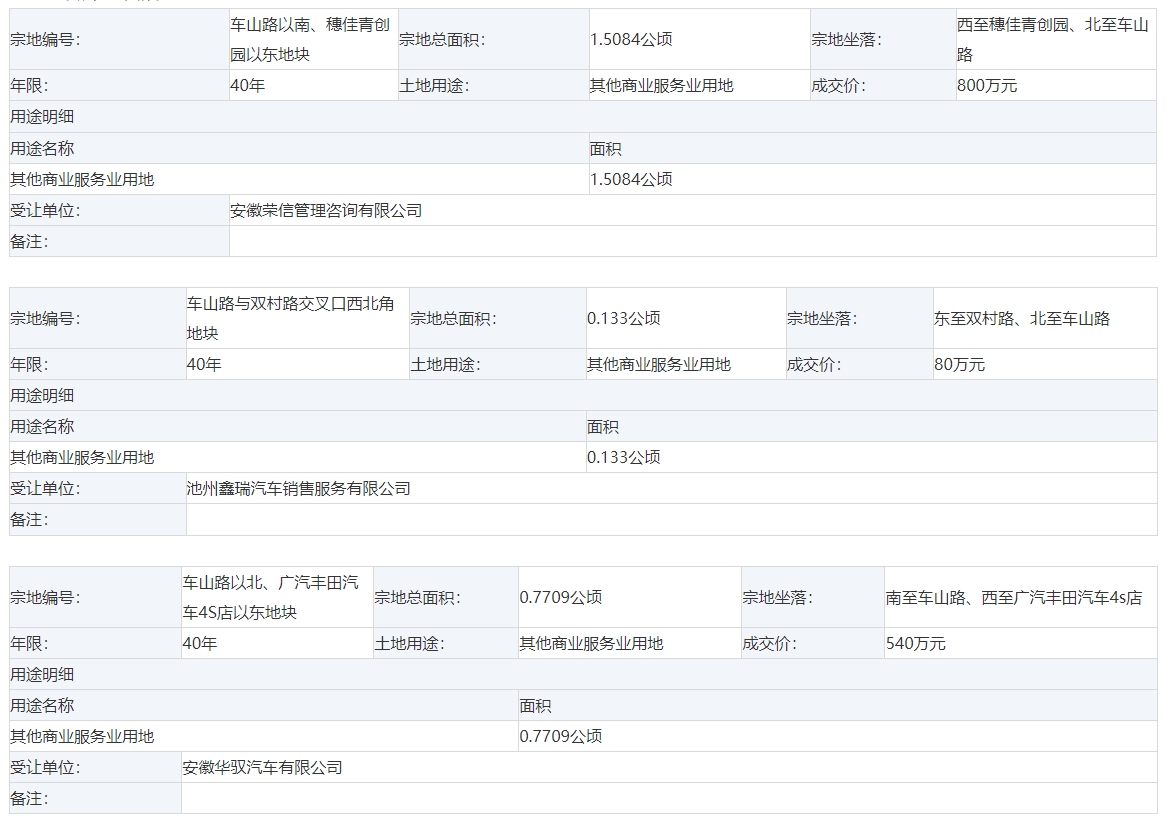Select location text 西至穗佳青创园、北至车山路
This screenshot has height=819, width=1167.
[x=1052, y=39]
